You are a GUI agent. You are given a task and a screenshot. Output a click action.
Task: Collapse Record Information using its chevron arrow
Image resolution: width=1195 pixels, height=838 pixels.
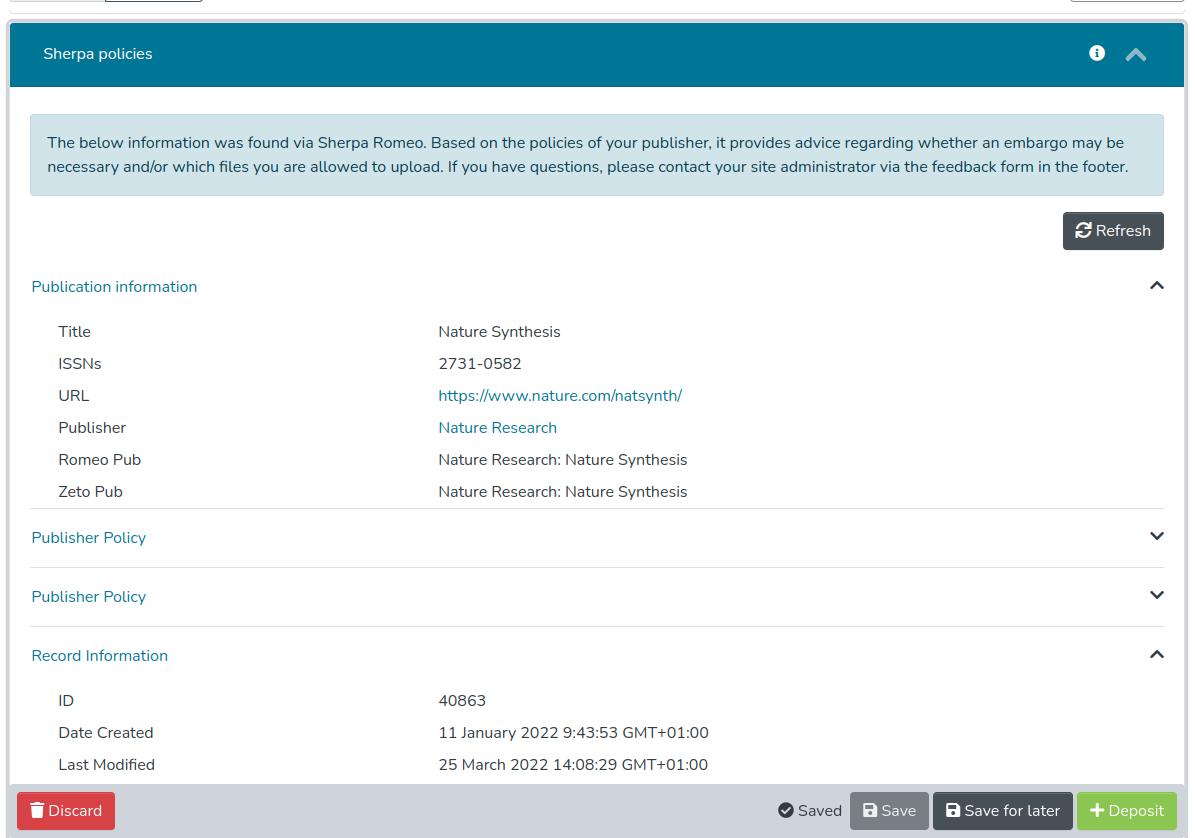click(1156, 655)
